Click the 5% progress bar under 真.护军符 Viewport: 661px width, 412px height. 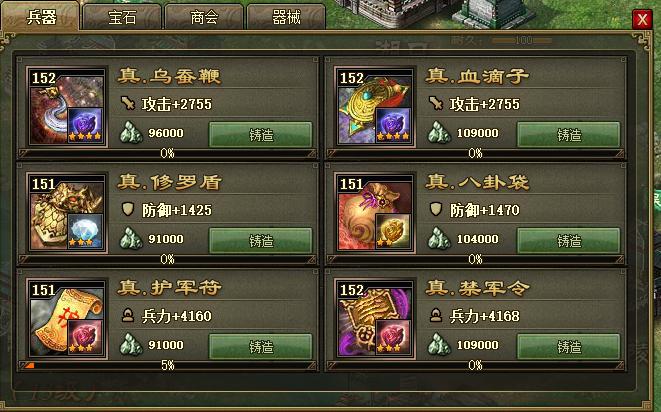pos(168,365)
